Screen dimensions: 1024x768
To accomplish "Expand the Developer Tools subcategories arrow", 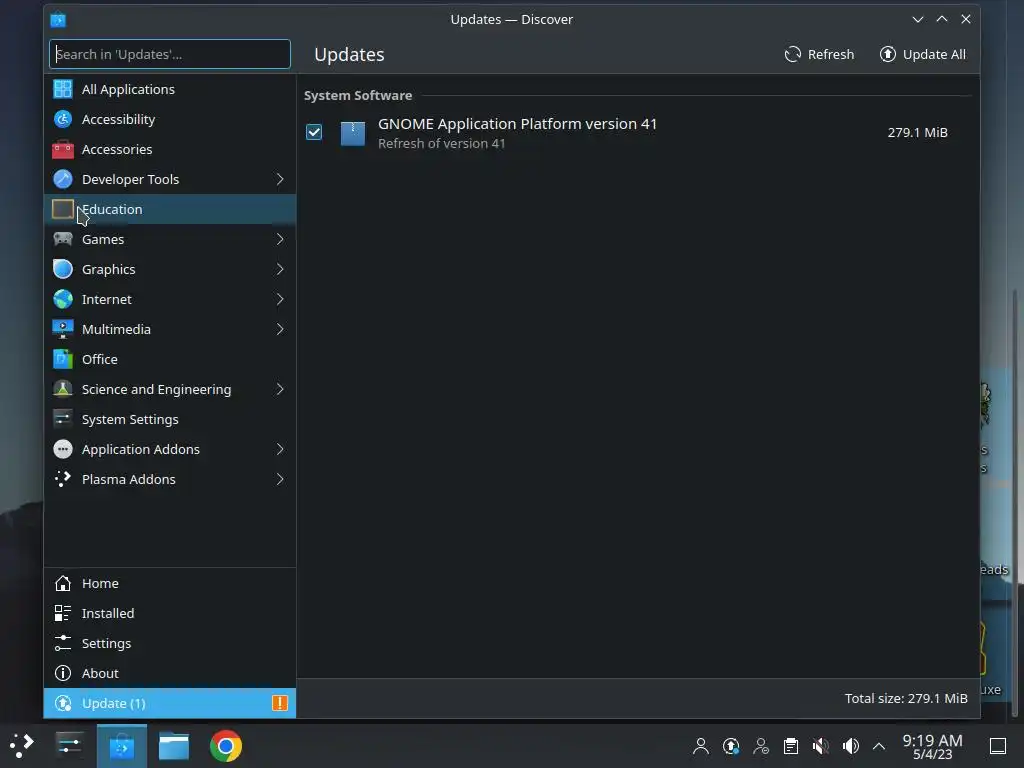I will (280, 179).
